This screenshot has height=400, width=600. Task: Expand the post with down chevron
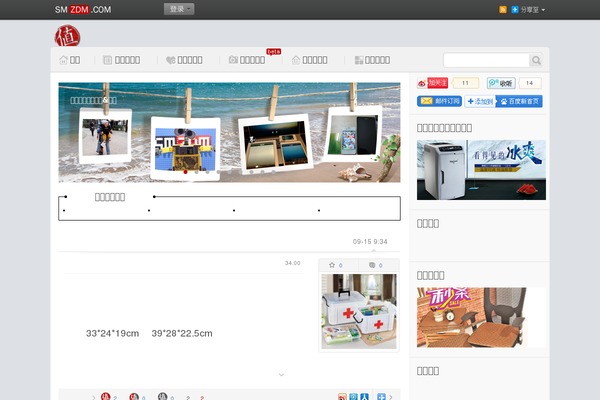pos(281,374)
